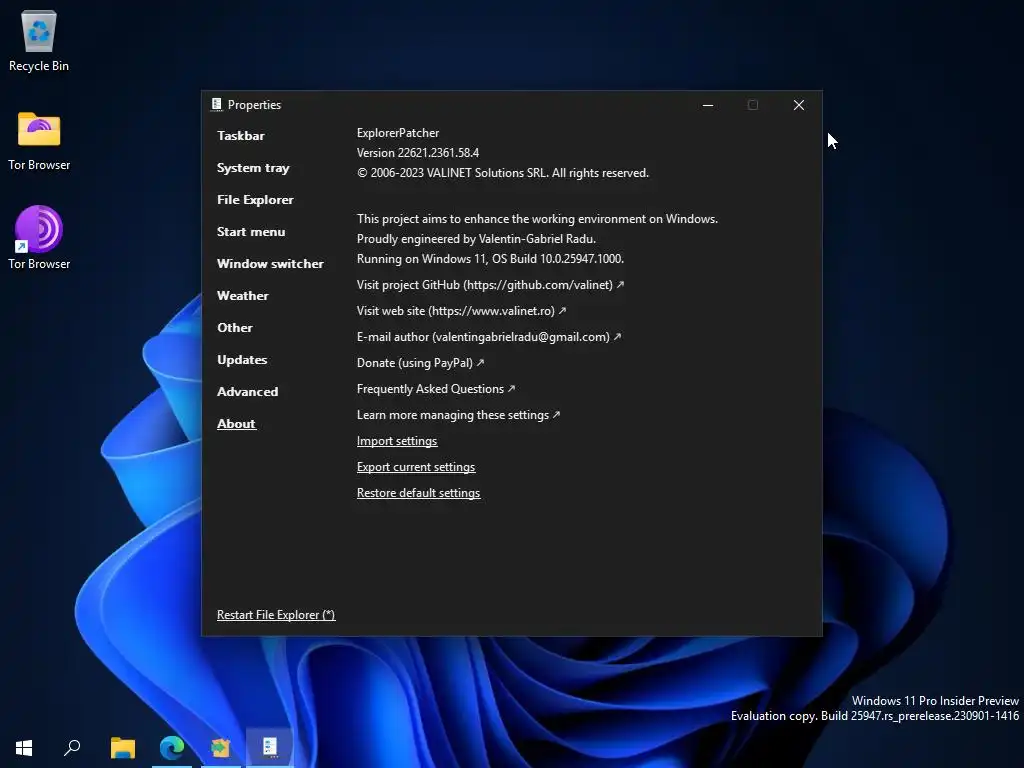Image resolution: width=1024 pixels, height=768 pixels.
Task: Open the Window switcher section
Action: tap(270, 264)
